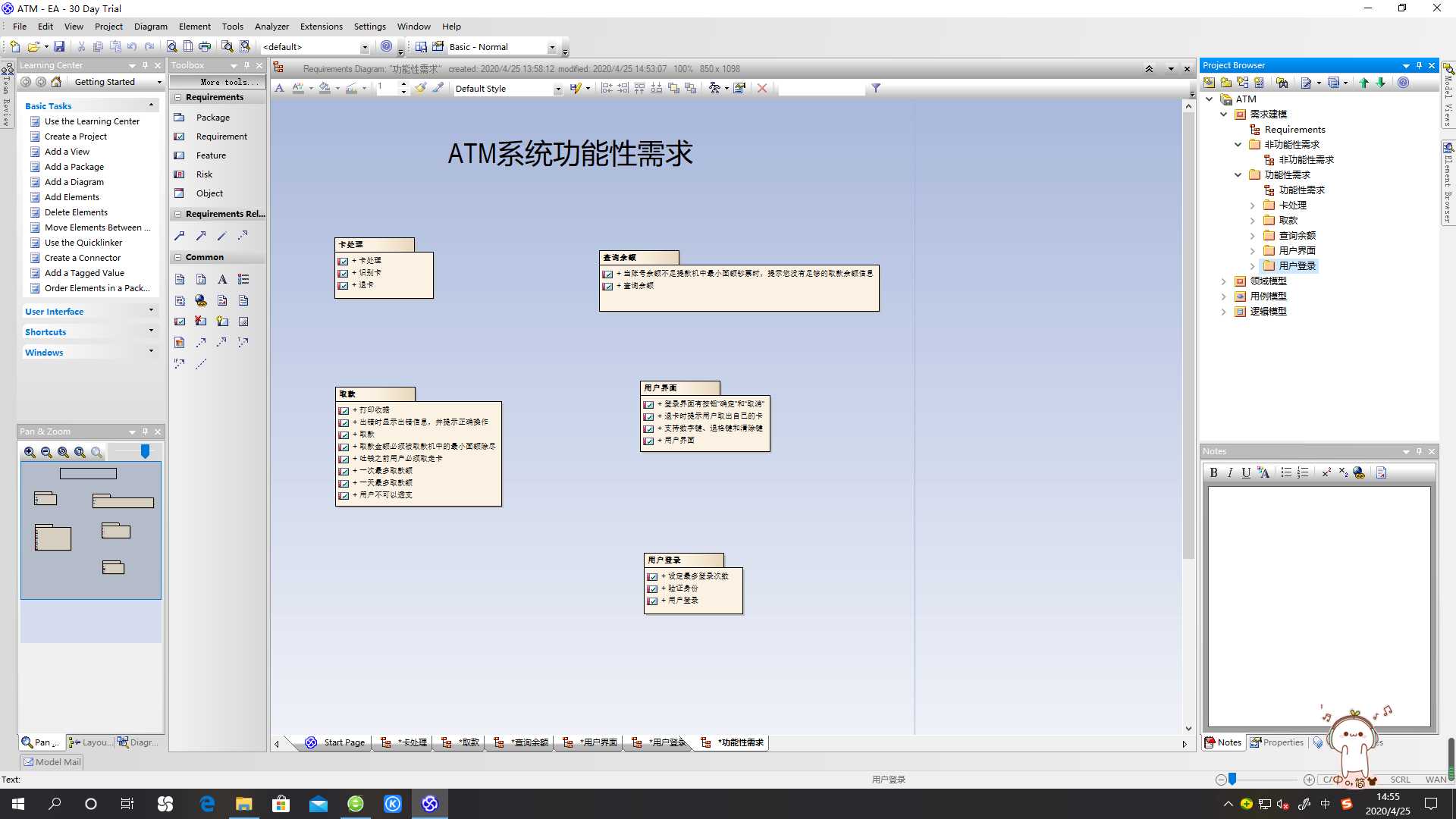This screenshot has width=1456, height=819.
Task: Click the paintbrush format icon in diagram toolbar
Action: click(421, 89)
